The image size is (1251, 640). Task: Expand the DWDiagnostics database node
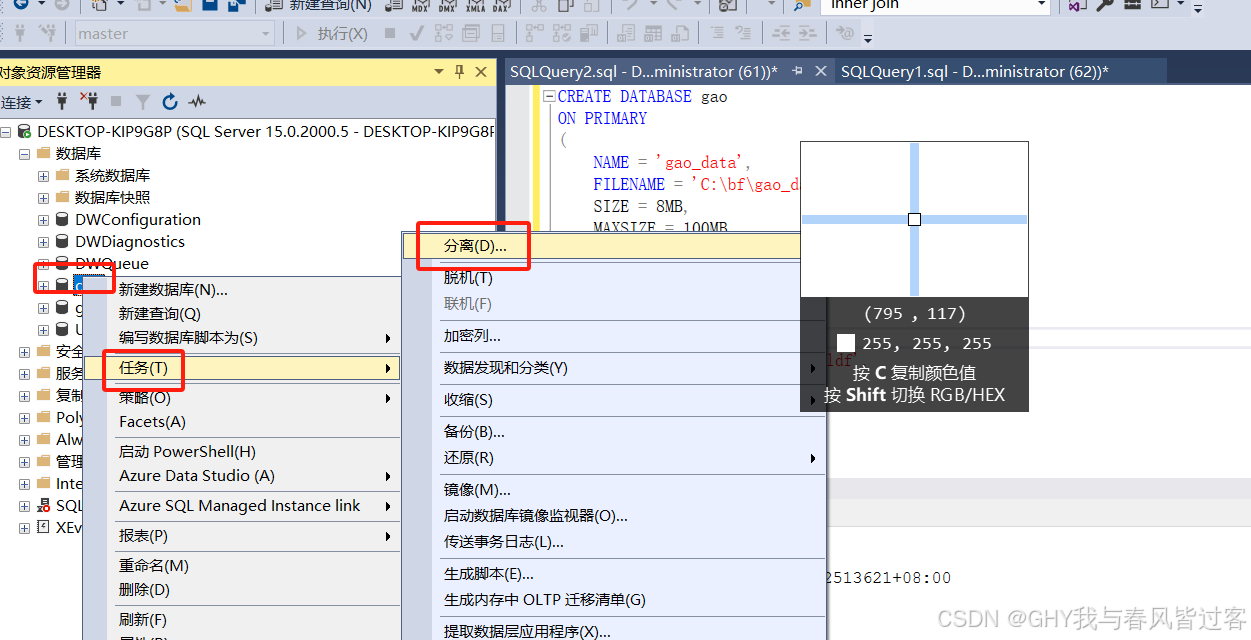44,242
